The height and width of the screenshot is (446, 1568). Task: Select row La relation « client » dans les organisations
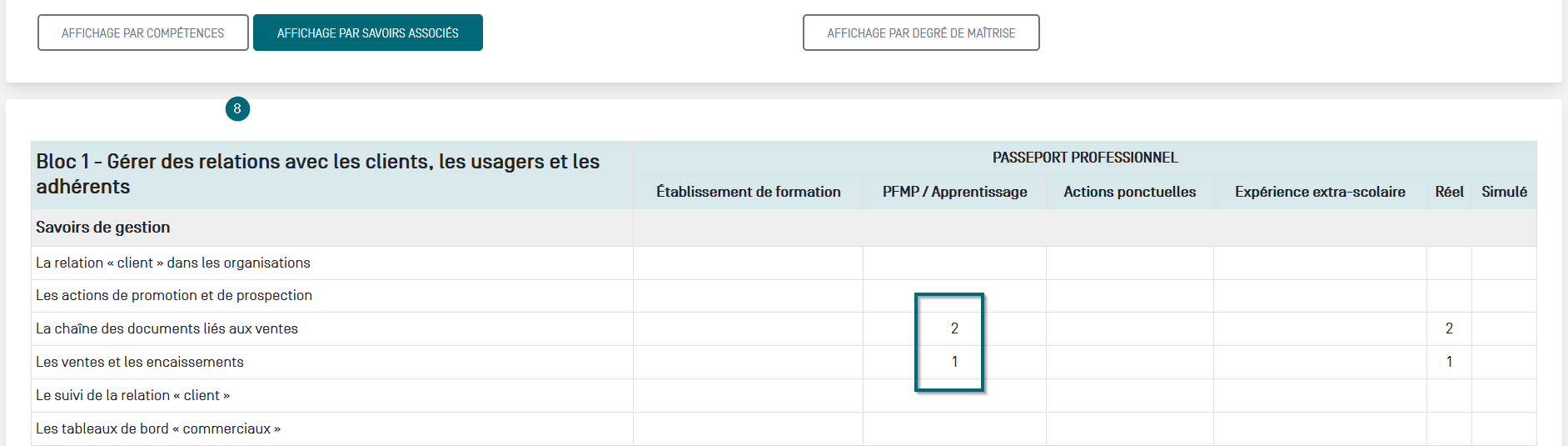(173, 263)
